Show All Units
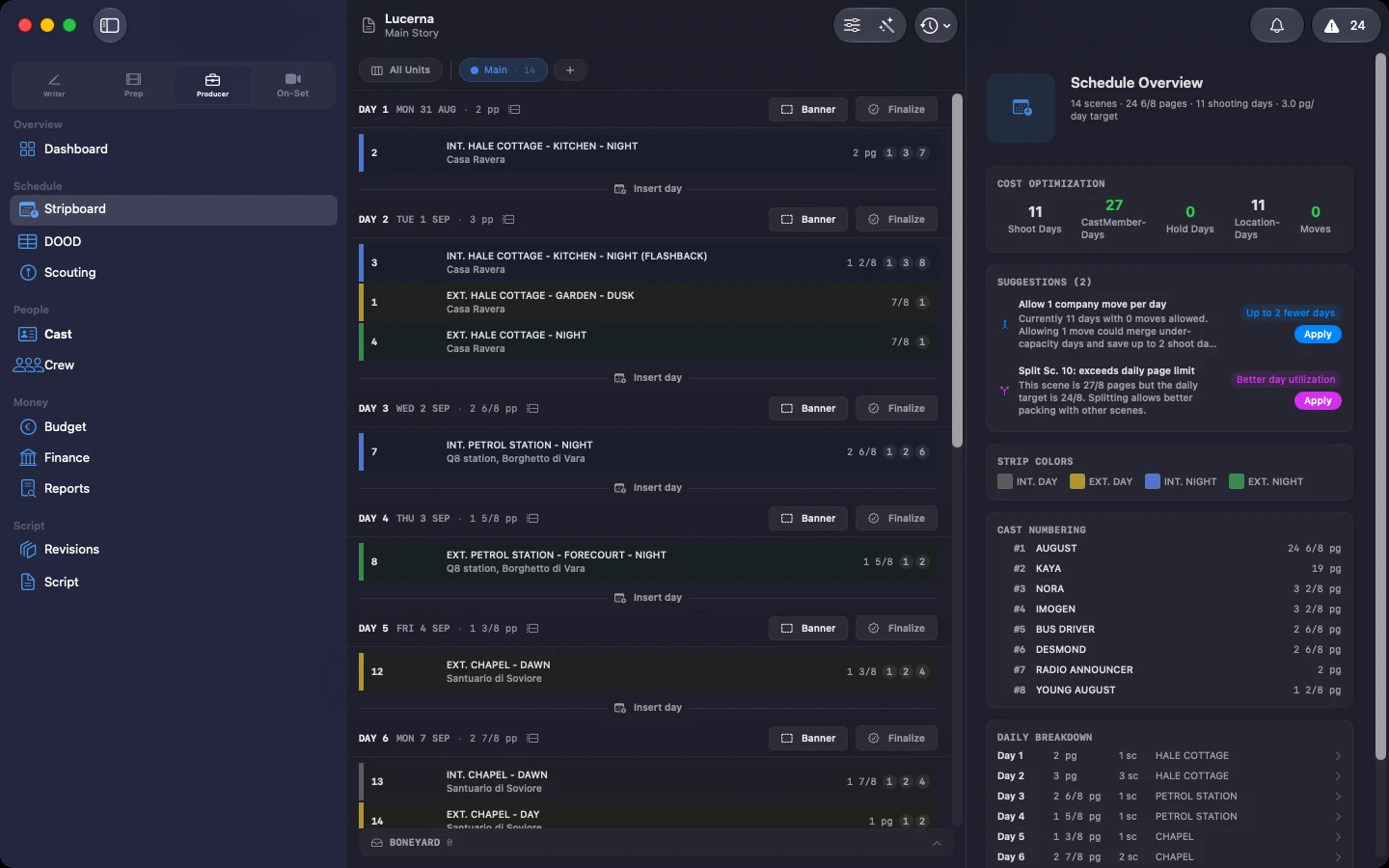The height and width of the screenshot is (868, 1389). pyautogui.click(x=401, y=70)
